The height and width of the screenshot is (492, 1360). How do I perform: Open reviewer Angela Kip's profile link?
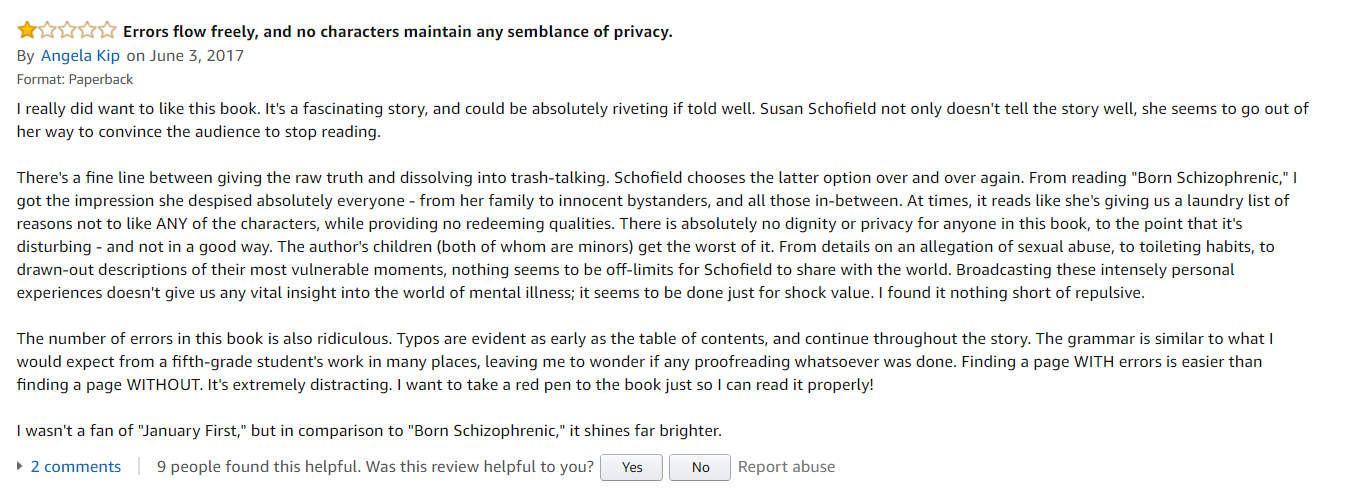click(81, 56)
